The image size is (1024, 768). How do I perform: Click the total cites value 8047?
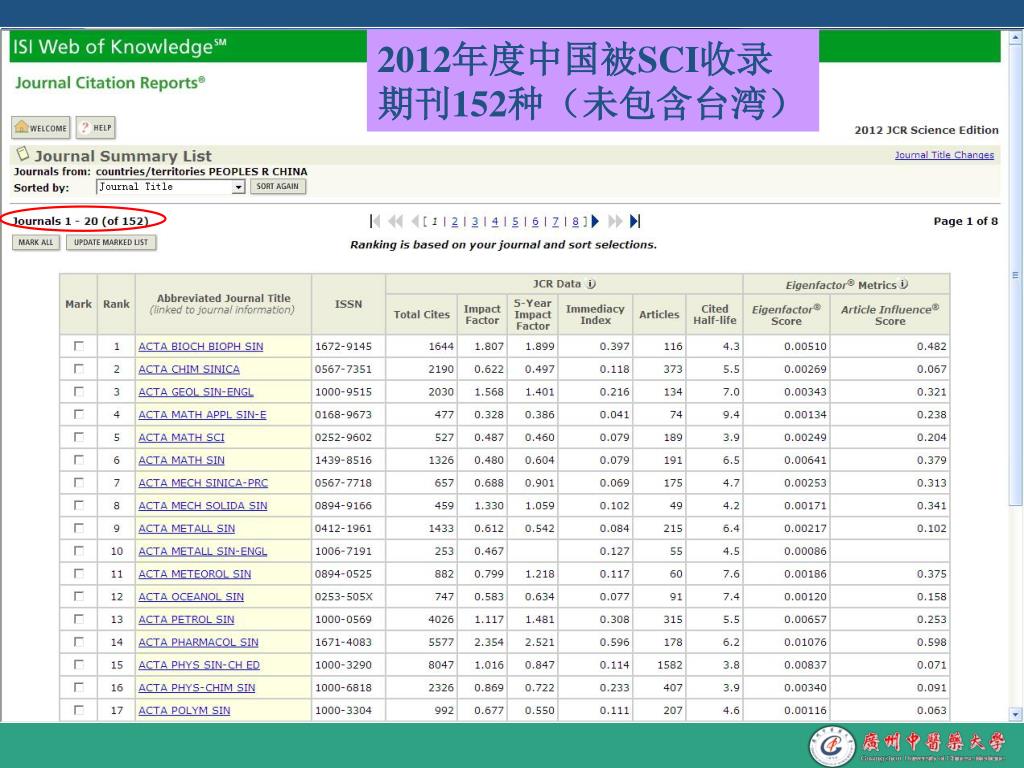441,665
